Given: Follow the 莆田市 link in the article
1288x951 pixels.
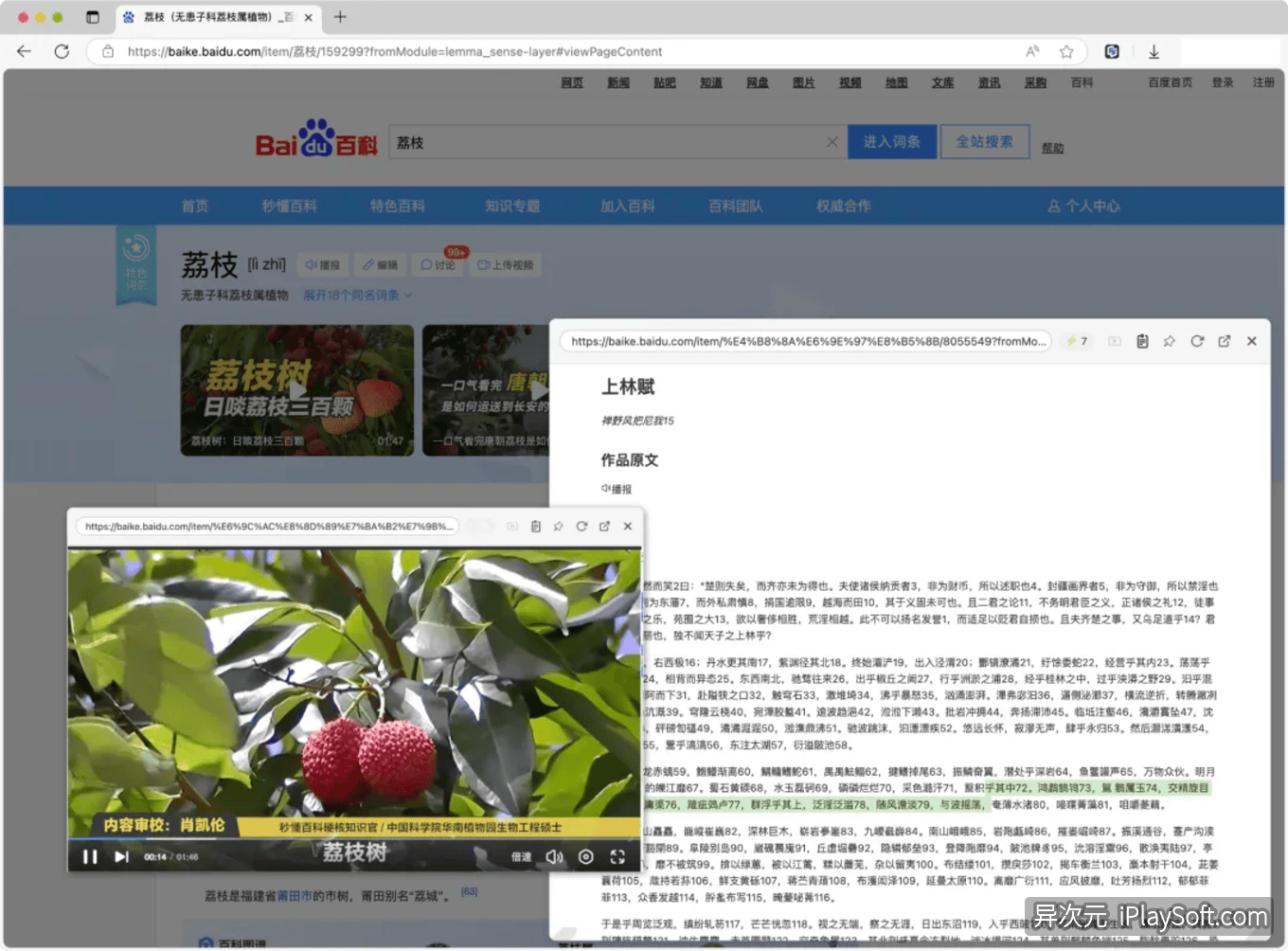Looking at the screenshot, I should pos(294,891).
